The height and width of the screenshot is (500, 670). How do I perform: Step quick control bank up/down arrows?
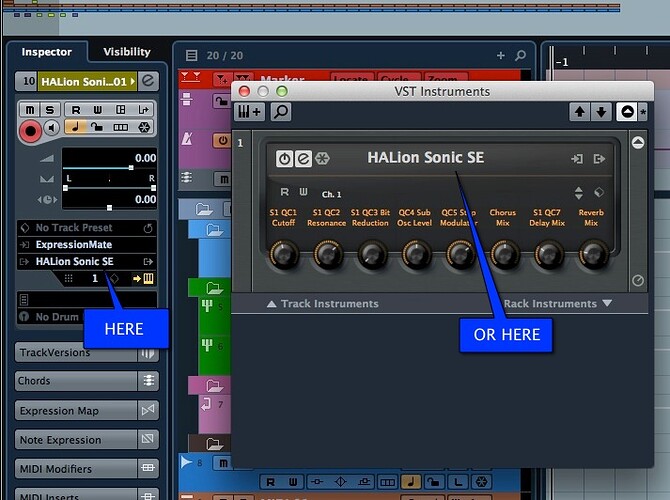(578, 193)
